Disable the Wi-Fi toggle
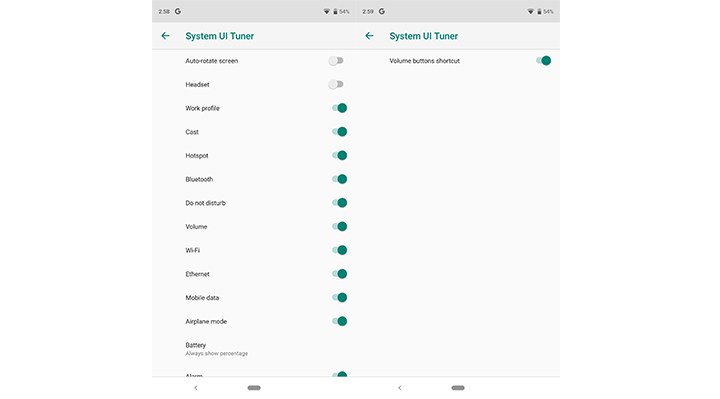 [x=339, y=250]
